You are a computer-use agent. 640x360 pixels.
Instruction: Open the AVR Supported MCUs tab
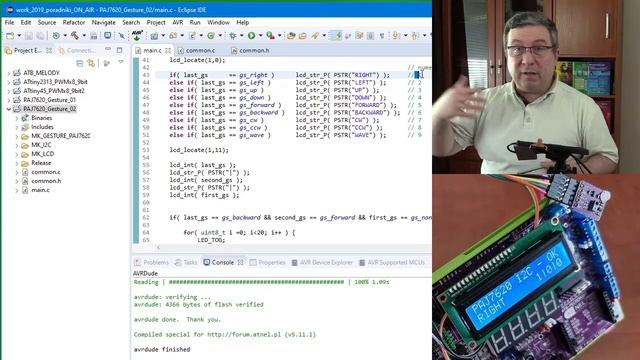coord(392,262)
